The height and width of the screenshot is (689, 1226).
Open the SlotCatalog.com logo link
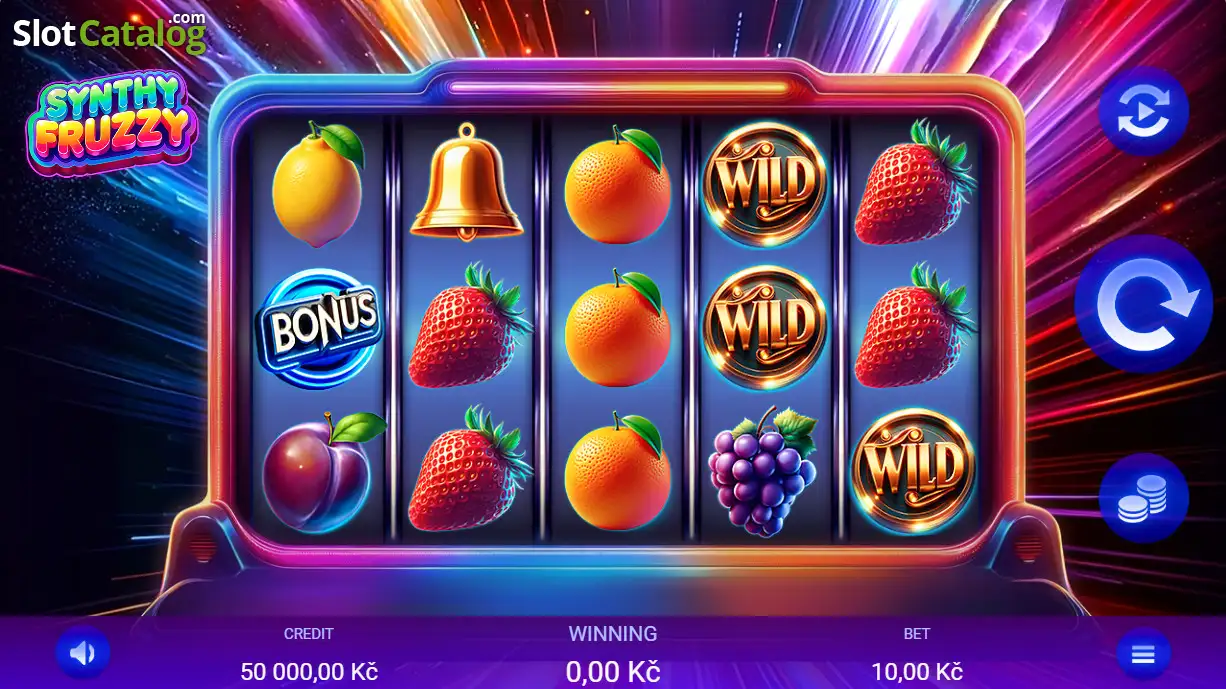click(x=109, y=33)
